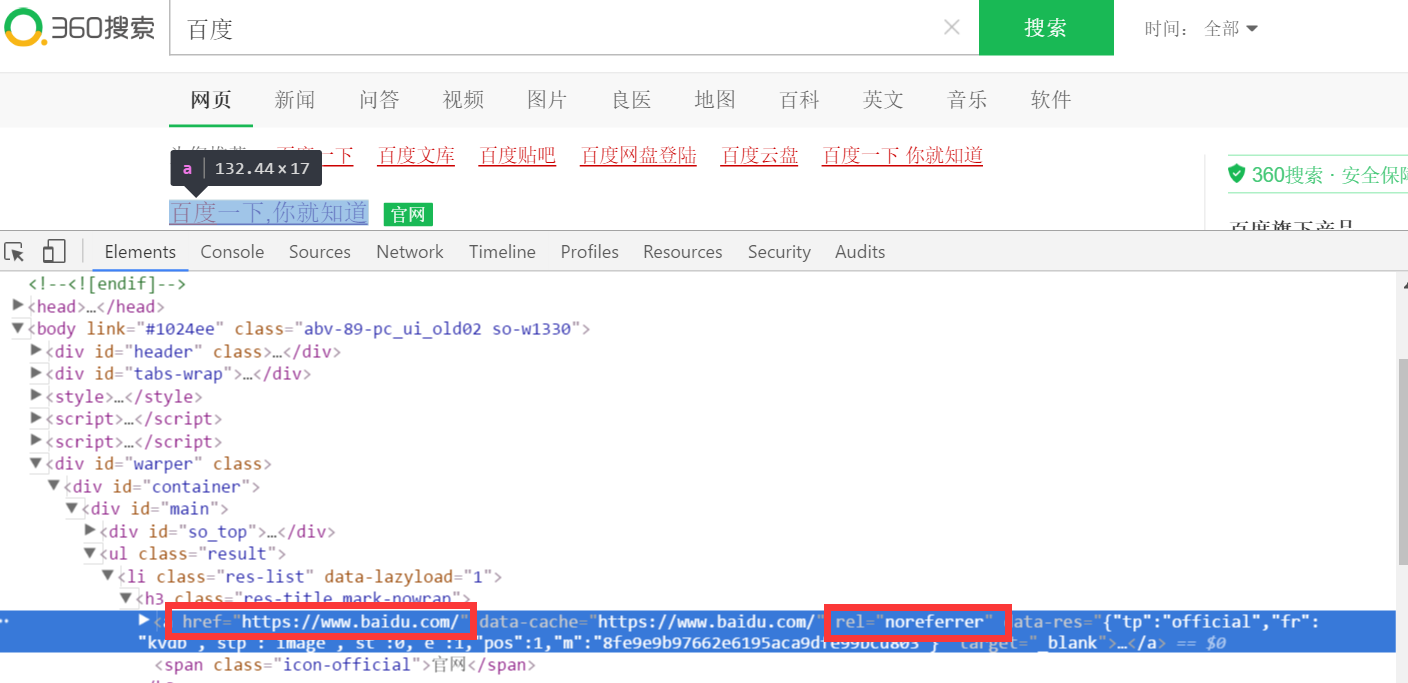This screenshot has width=1408, height=683.
Task: Expand the first script node
Action: point(37,418)
